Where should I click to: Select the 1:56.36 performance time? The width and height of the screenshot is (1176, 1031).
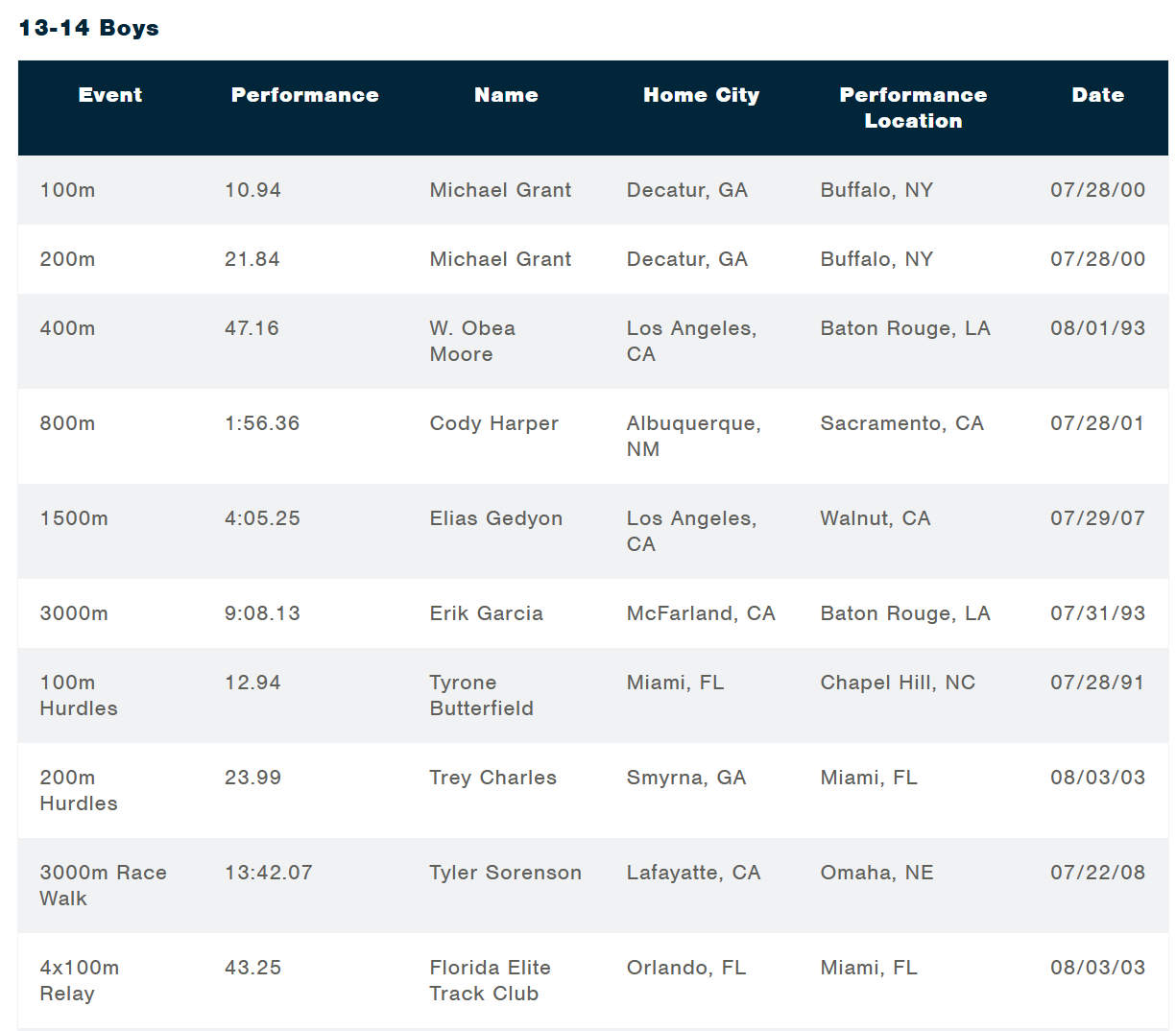(262, 423)
